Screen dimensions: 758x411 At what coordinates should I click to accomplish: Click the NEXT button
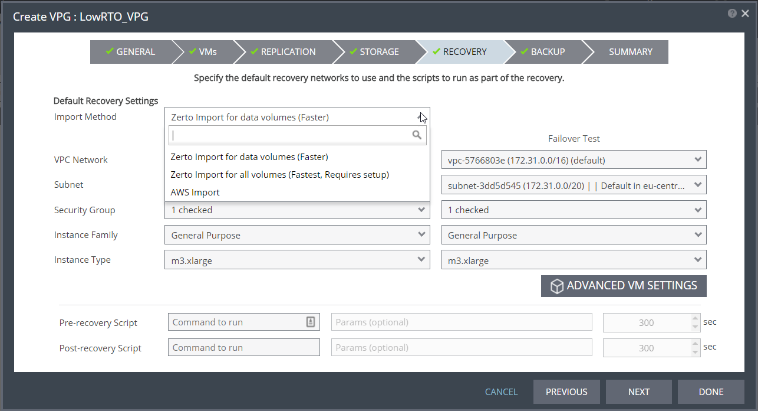pyautogui.click(x=639, y=392)
